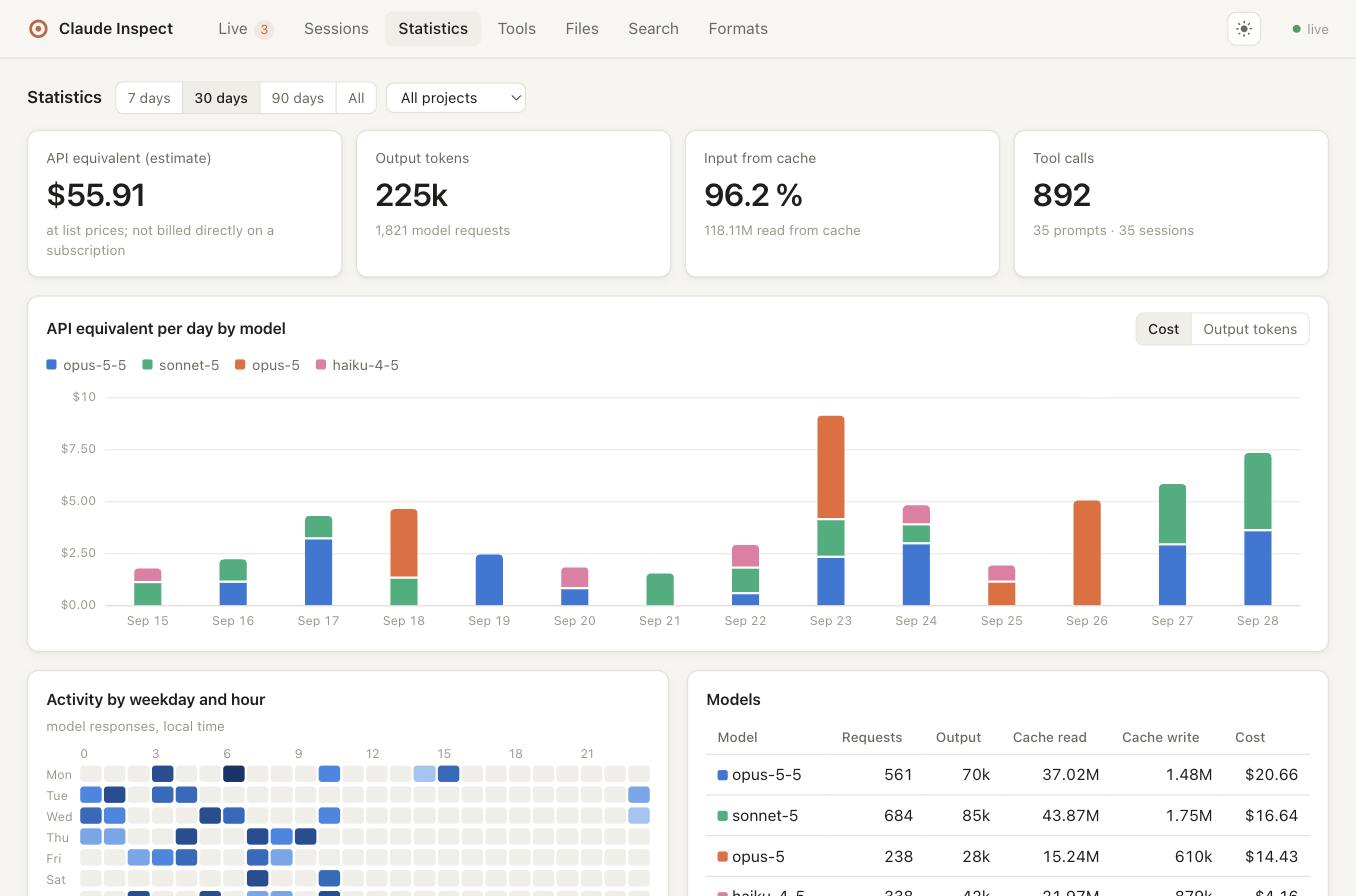Click the opus-5 row in Models table

pos(1008,857)
